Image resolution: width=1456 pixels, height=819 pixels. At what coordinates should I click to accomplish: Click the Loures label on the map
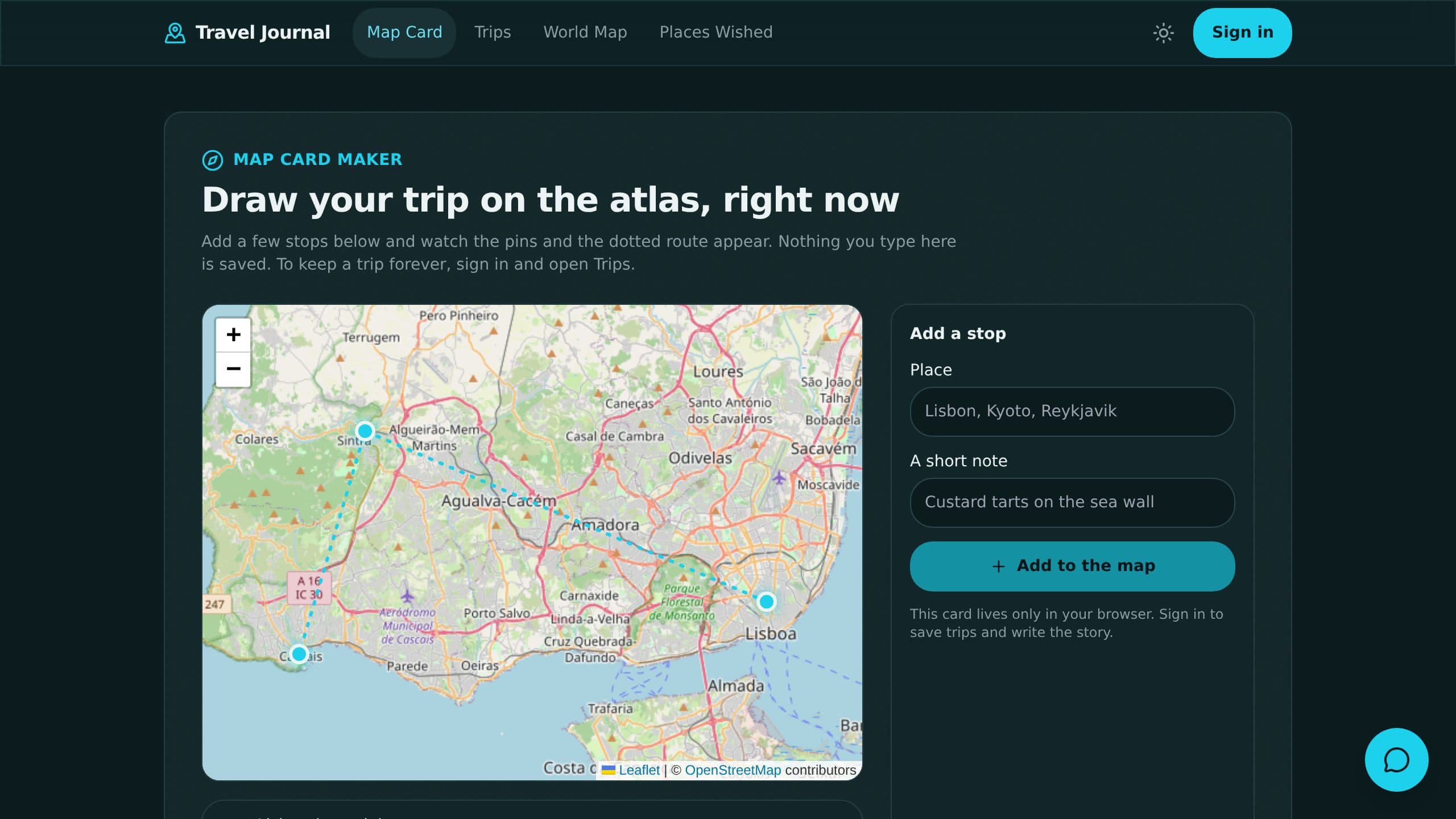coord(718,371)
